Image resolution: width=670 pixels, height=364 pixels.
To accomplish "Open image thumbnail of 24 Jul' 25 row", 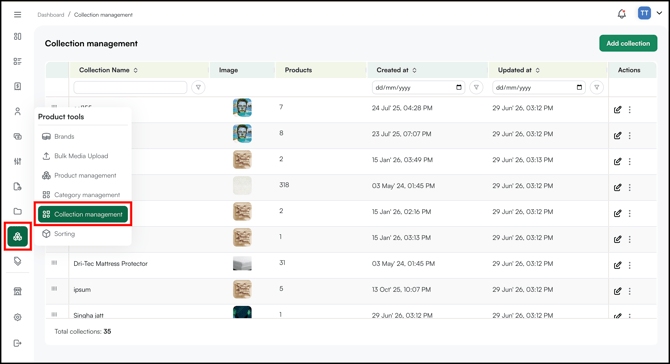I will tap(242, 108).
